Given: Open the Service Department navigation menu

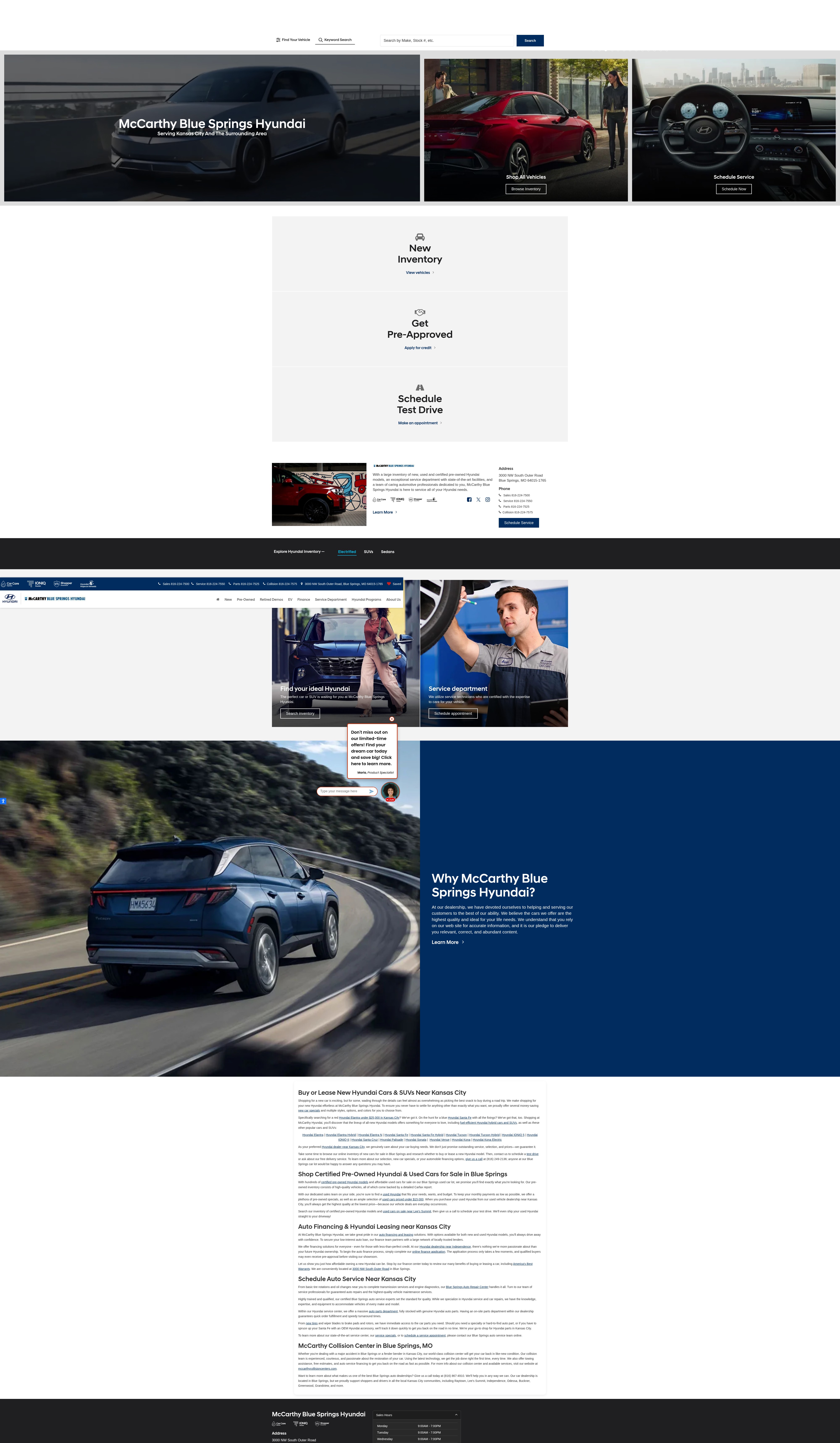Looking at the screenshot, I should tap(331, 599).
